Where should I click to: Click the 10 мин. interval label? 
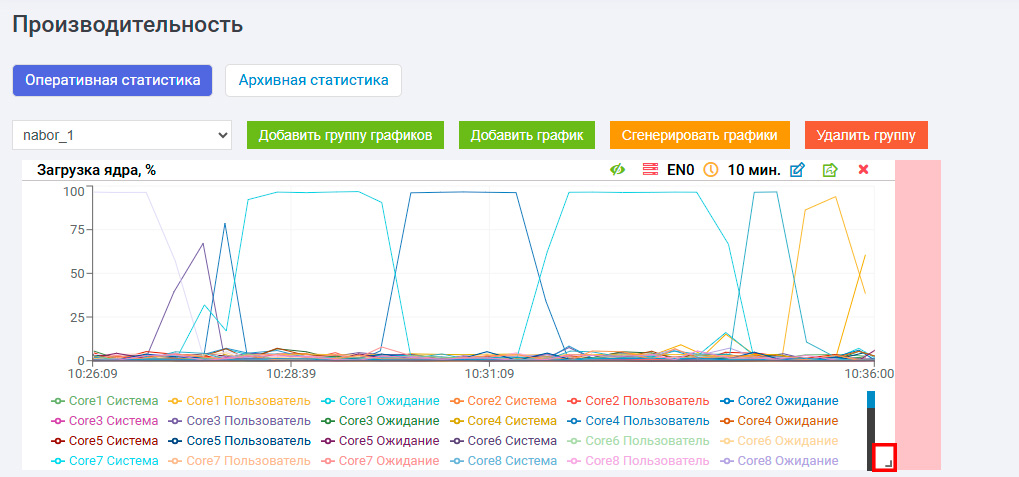point(754,170)
